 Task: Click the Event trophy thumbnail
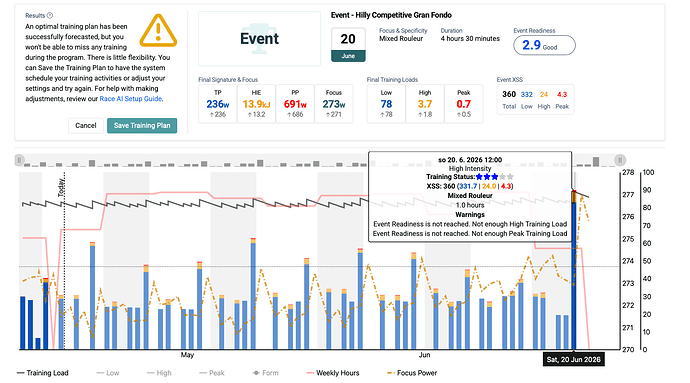point(259,39)
